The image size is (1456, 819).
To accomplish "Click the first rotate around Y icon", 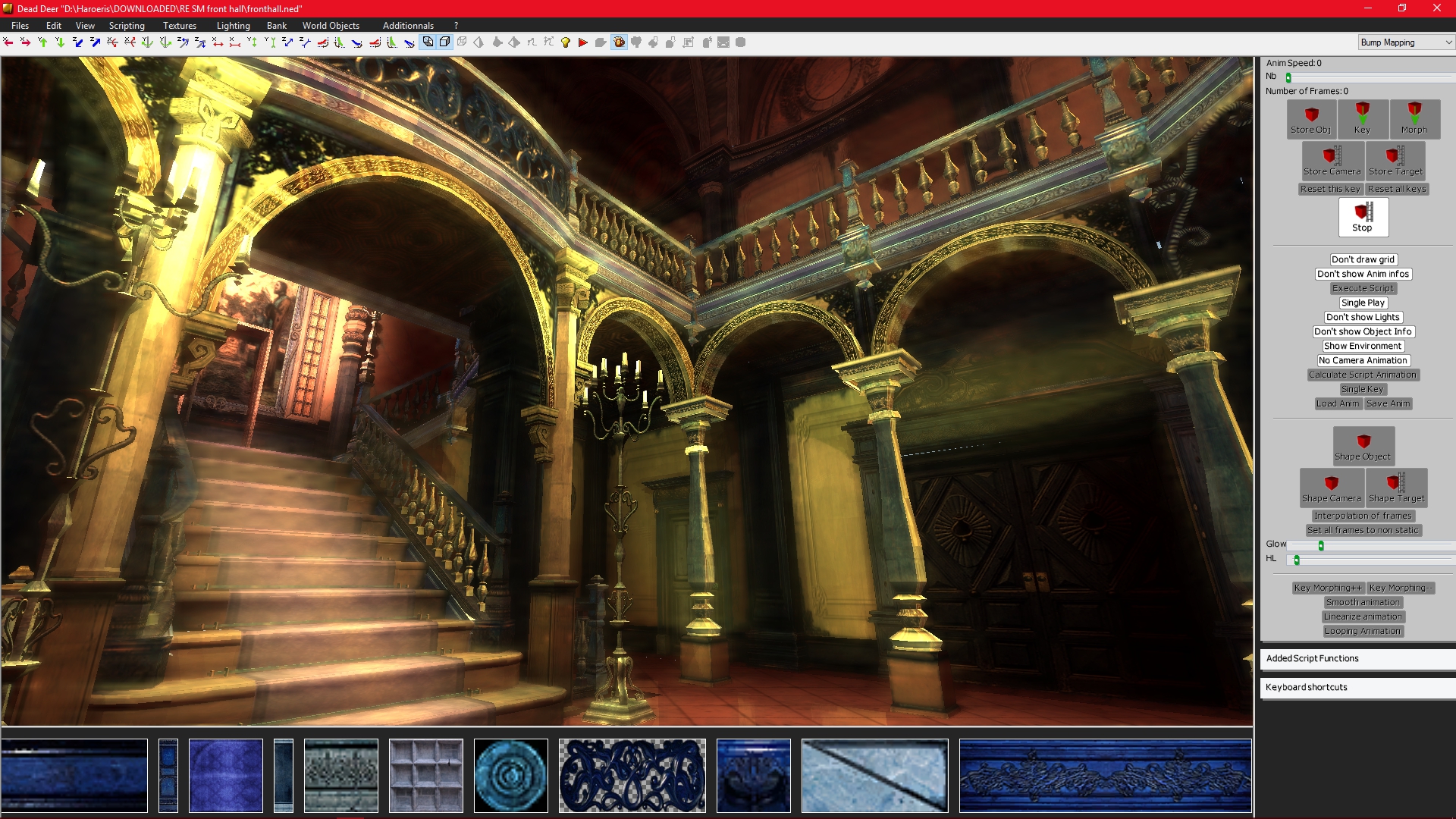I will pos(147,42).
